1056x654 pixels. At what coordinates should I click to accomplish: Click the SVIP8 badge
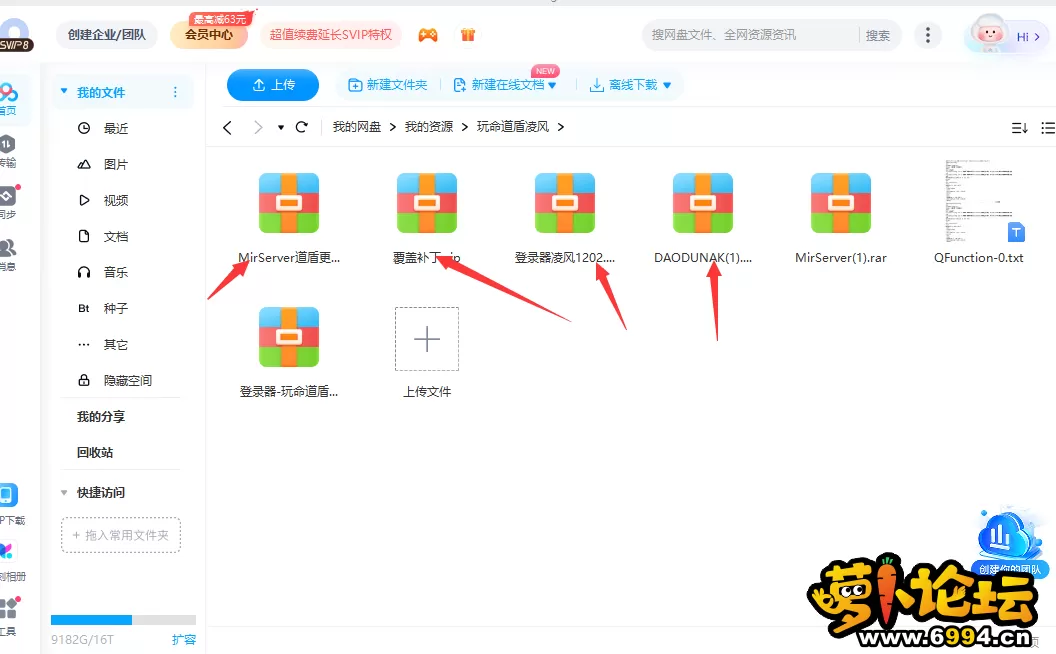pos(16,45)
